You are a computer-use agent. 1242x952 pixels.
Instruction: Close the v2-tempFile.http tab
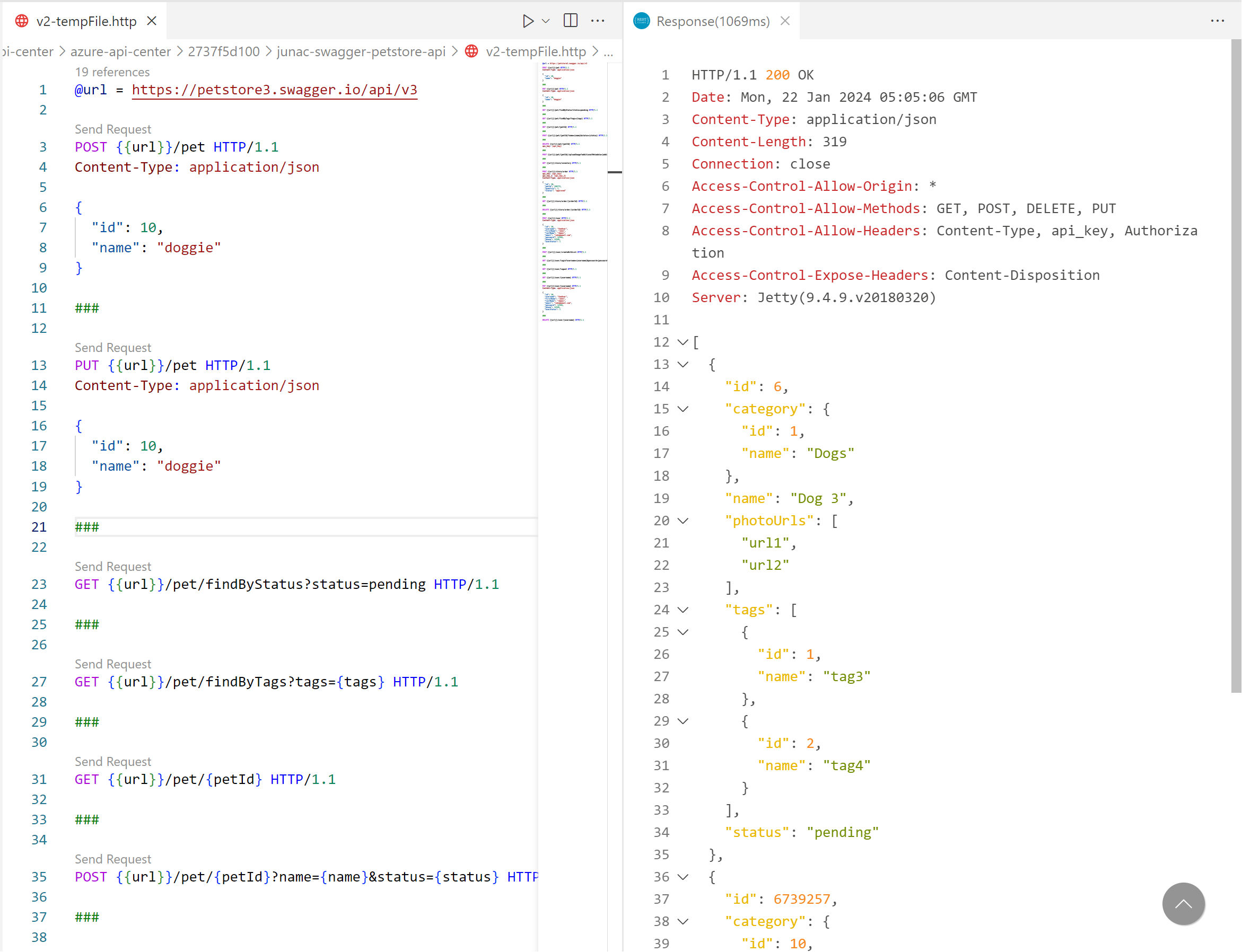pos(152,21)
